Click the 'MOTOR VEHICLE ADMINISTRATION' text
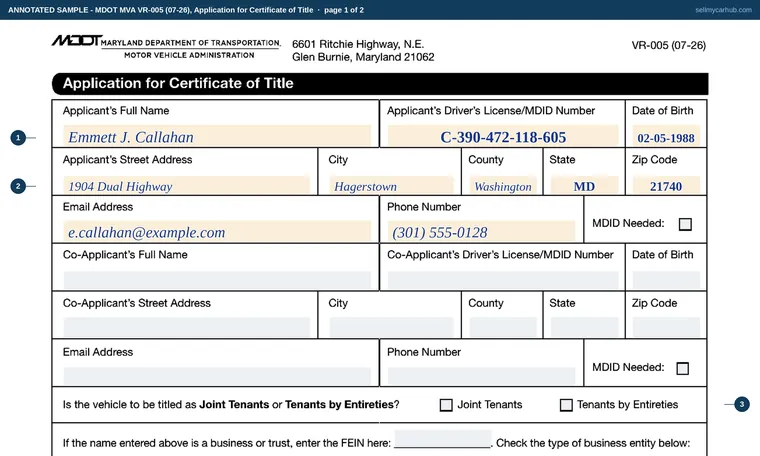This screenshot has width=760, height=456. [x=189, y=55]
